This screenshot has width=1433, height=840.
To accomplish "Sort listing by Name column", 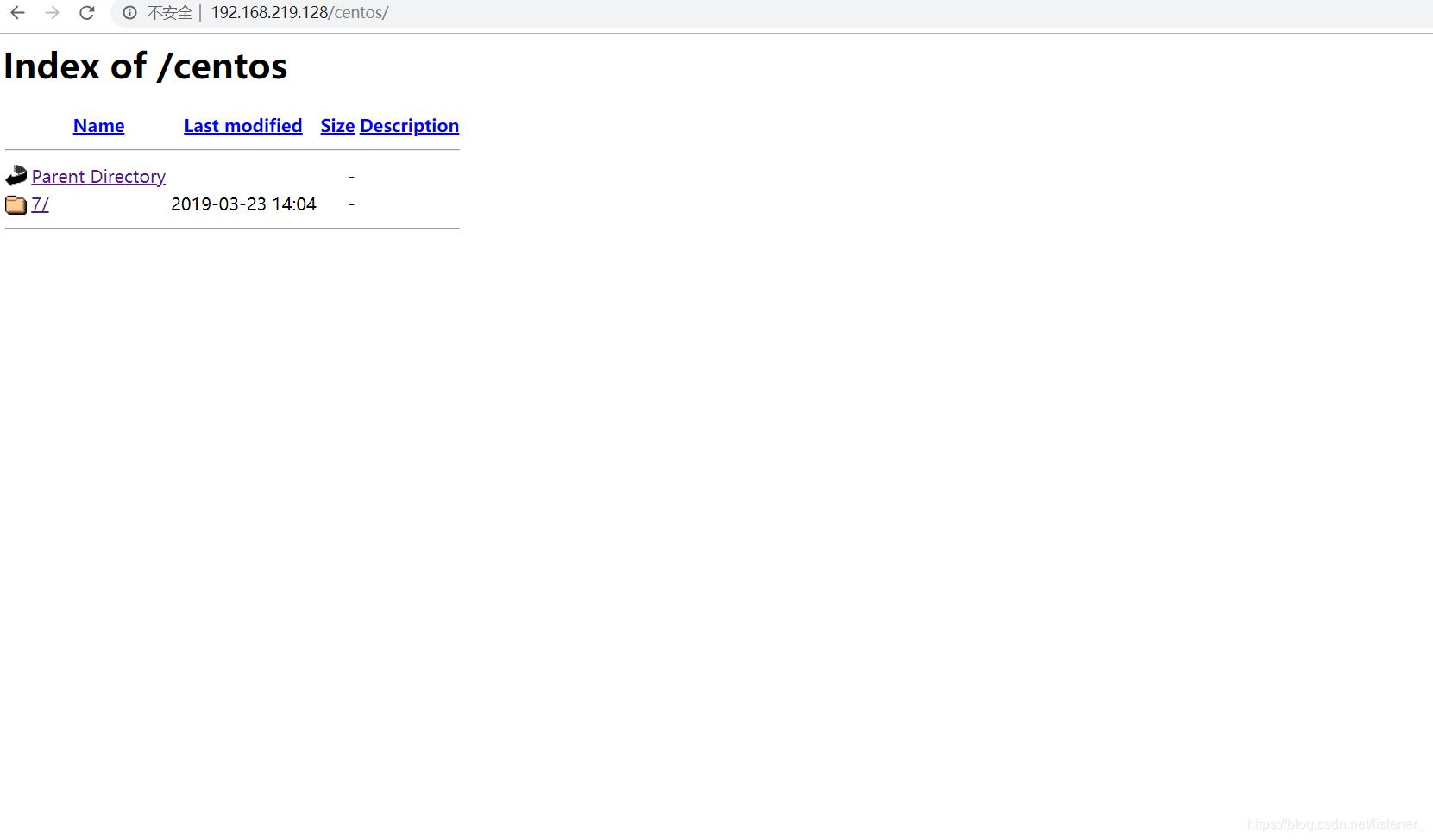I will (x=98, y=126).
